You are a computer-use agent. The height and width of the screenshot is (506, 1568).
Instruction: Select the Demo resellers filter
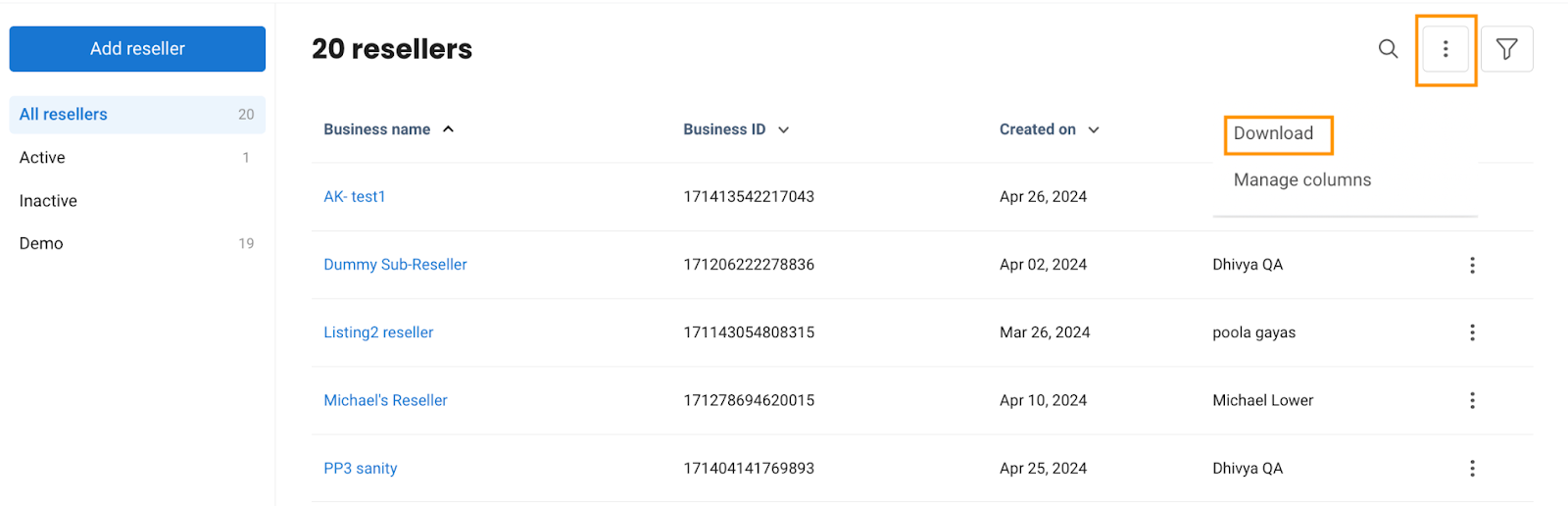tap(137, 243)
